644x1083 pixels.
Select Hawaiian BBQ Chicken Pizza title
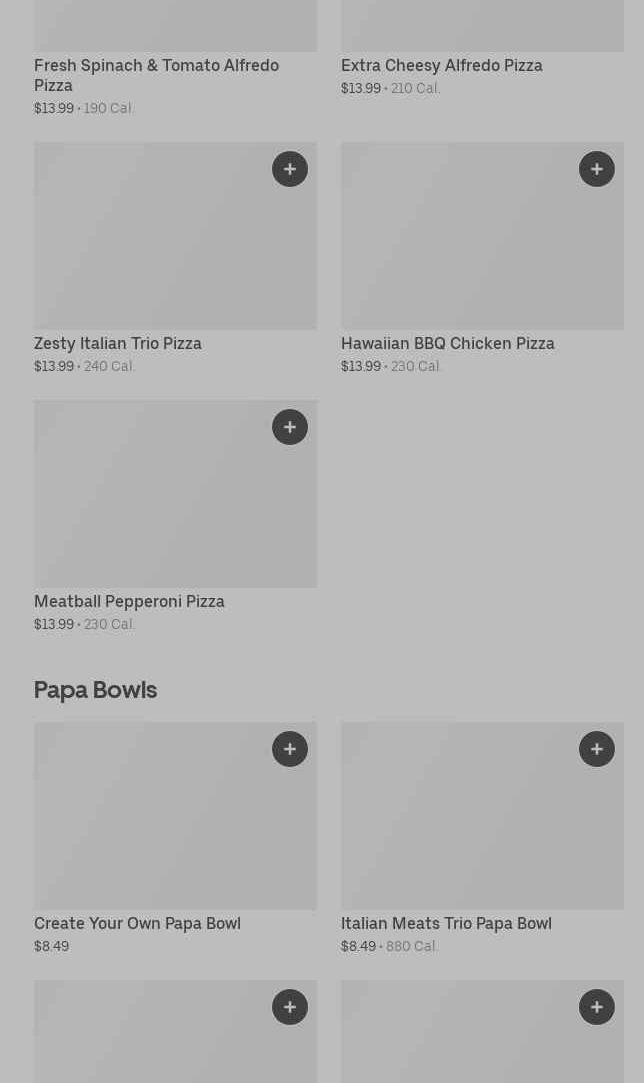[447, 343]
